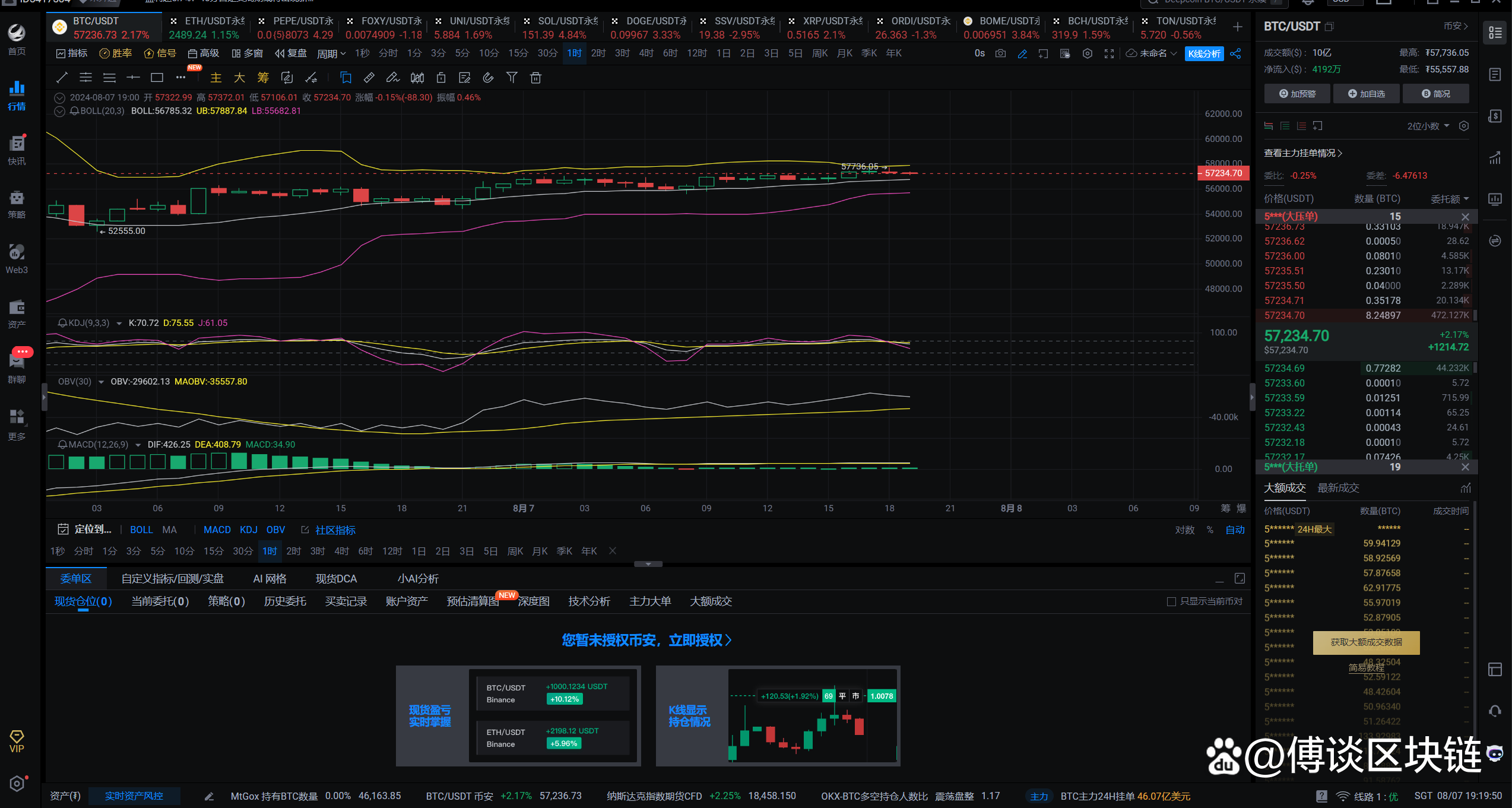
Task: Select the ruler measurement tool
Action: (369, 78)
